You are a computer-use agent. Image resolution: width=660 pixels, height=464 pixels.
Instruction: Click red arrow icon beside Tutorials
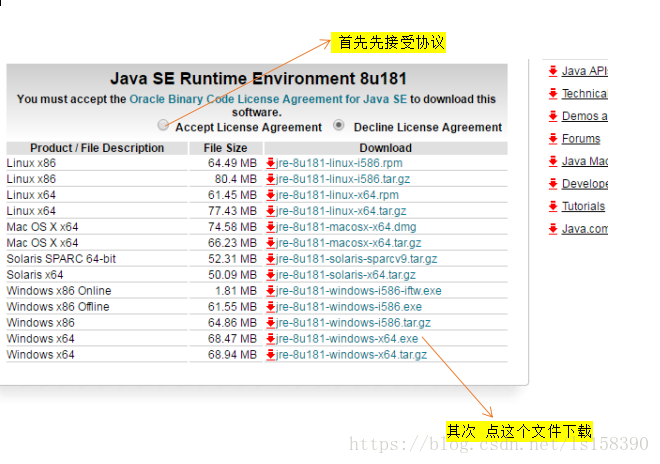tap(553, 206)
